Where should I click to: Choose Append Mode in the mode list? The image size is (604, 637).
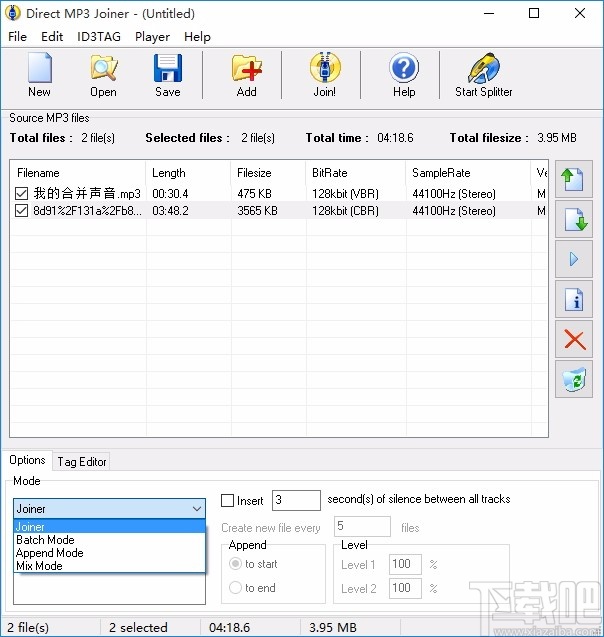tap(109, 553)
